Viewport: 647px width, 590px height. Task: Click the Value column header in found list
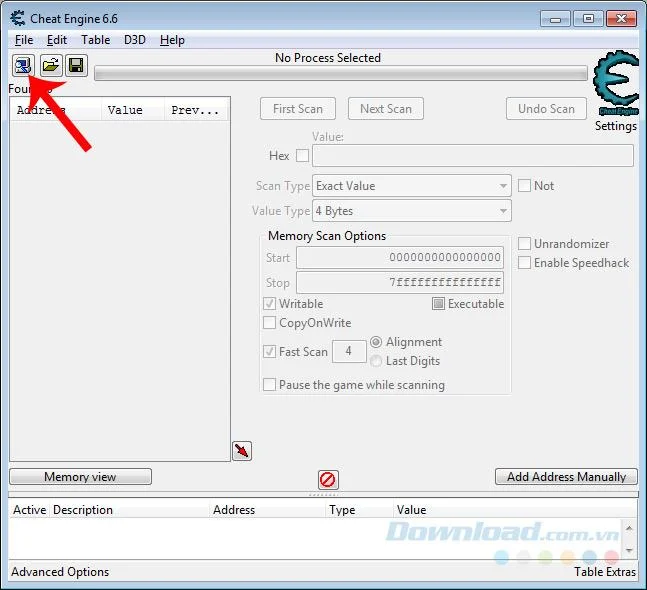point(132,110)
